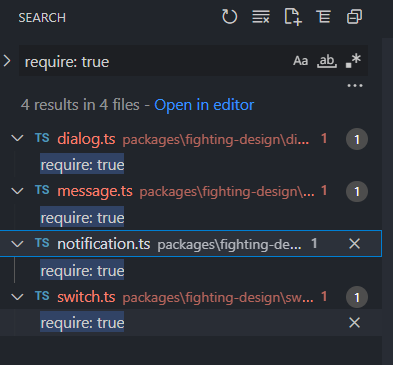Click the notification.ts TypeScript file icon
Image resolution: width=393 pixels, height=365 pixels.
coord(42,243)
